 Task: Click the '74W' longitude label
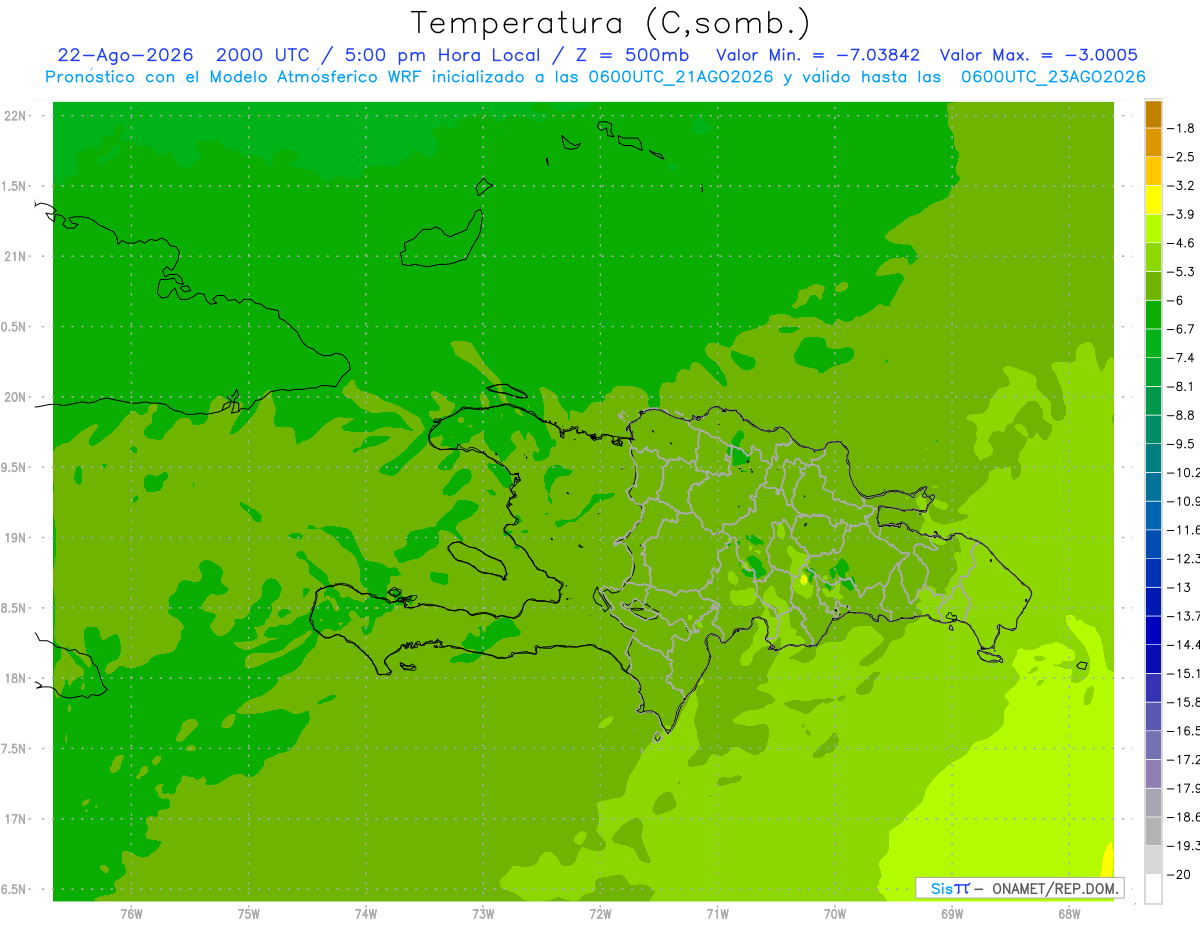point(366,914)
